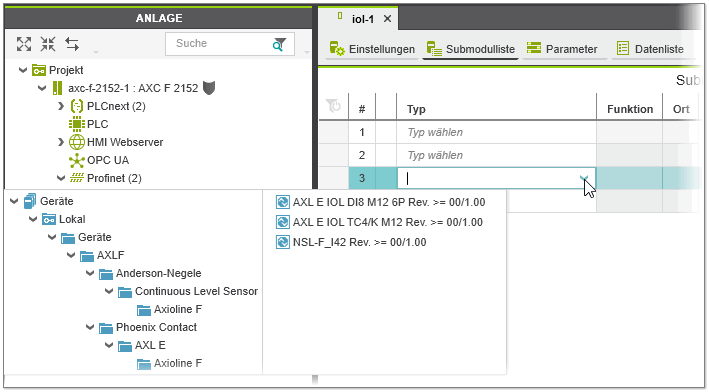Screen dimensions: 709x392
Task: Choose NSL-F_I42 Rev. >= 00/1.00 entry
Action: click(x=351, y=242)
